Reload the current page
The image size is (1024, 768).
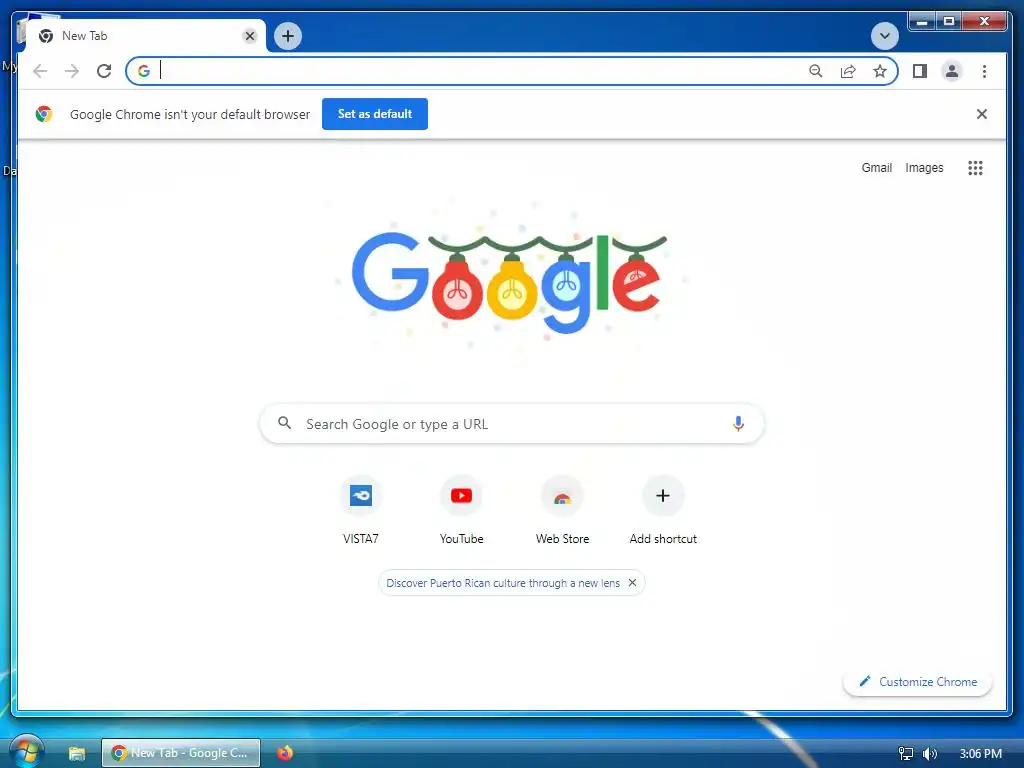coord(104,71)
